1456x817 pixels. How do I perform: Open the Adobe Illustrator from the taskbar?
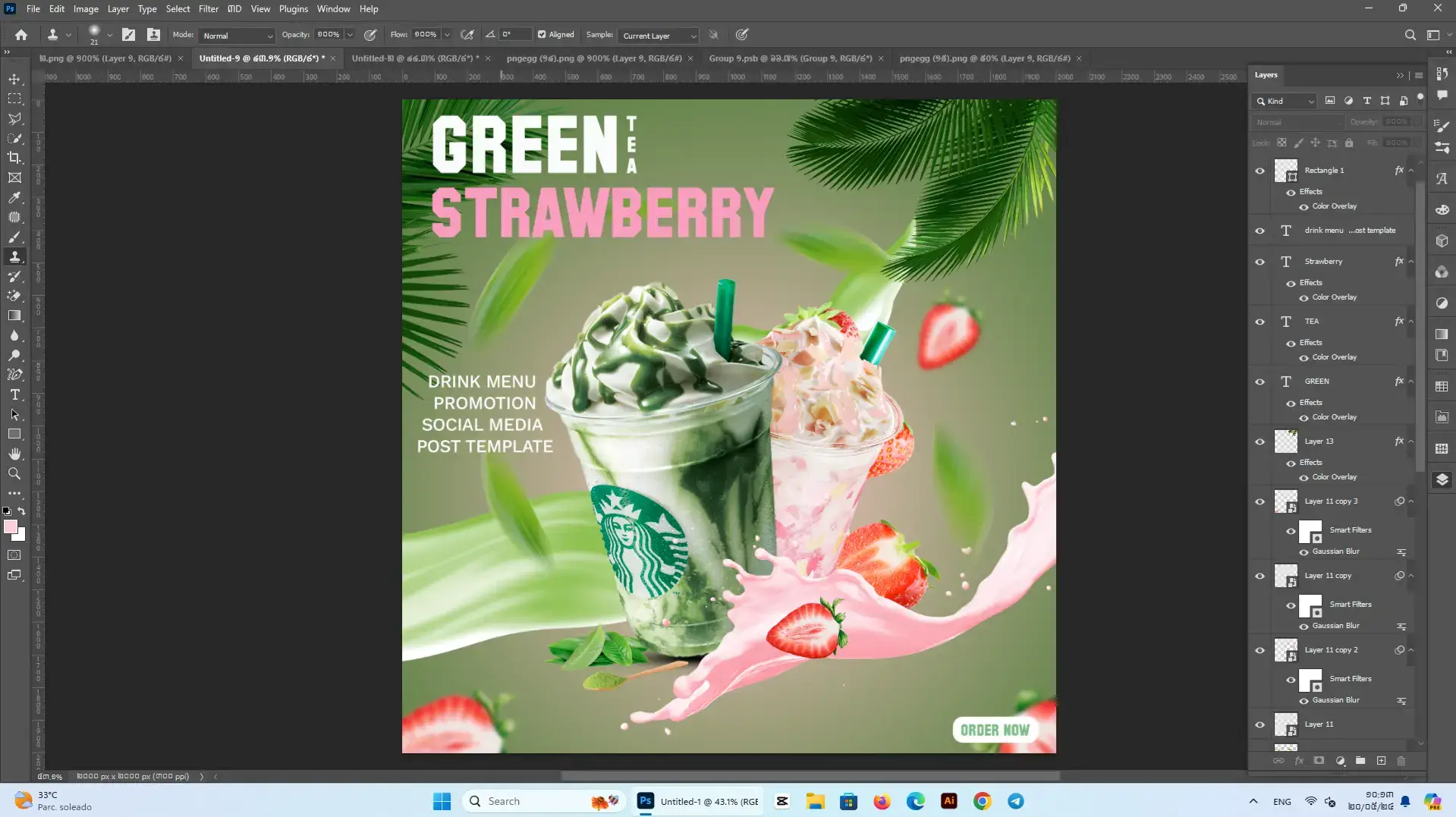click(x=948, y=800)
